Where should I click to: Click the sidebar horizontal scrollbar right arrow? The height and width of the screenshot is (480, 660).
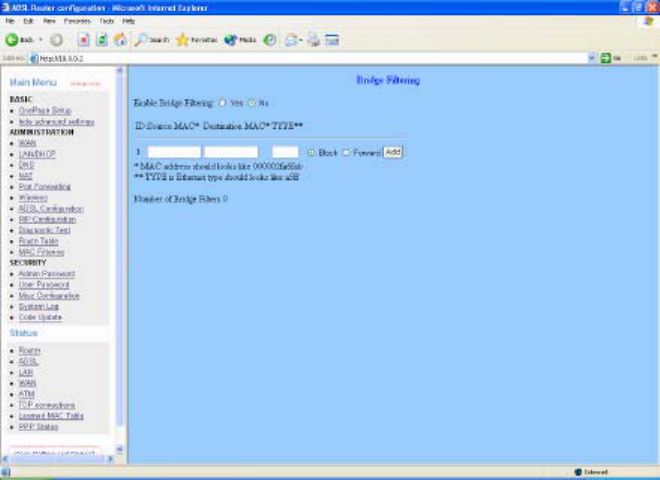click(x=111, y=459)
